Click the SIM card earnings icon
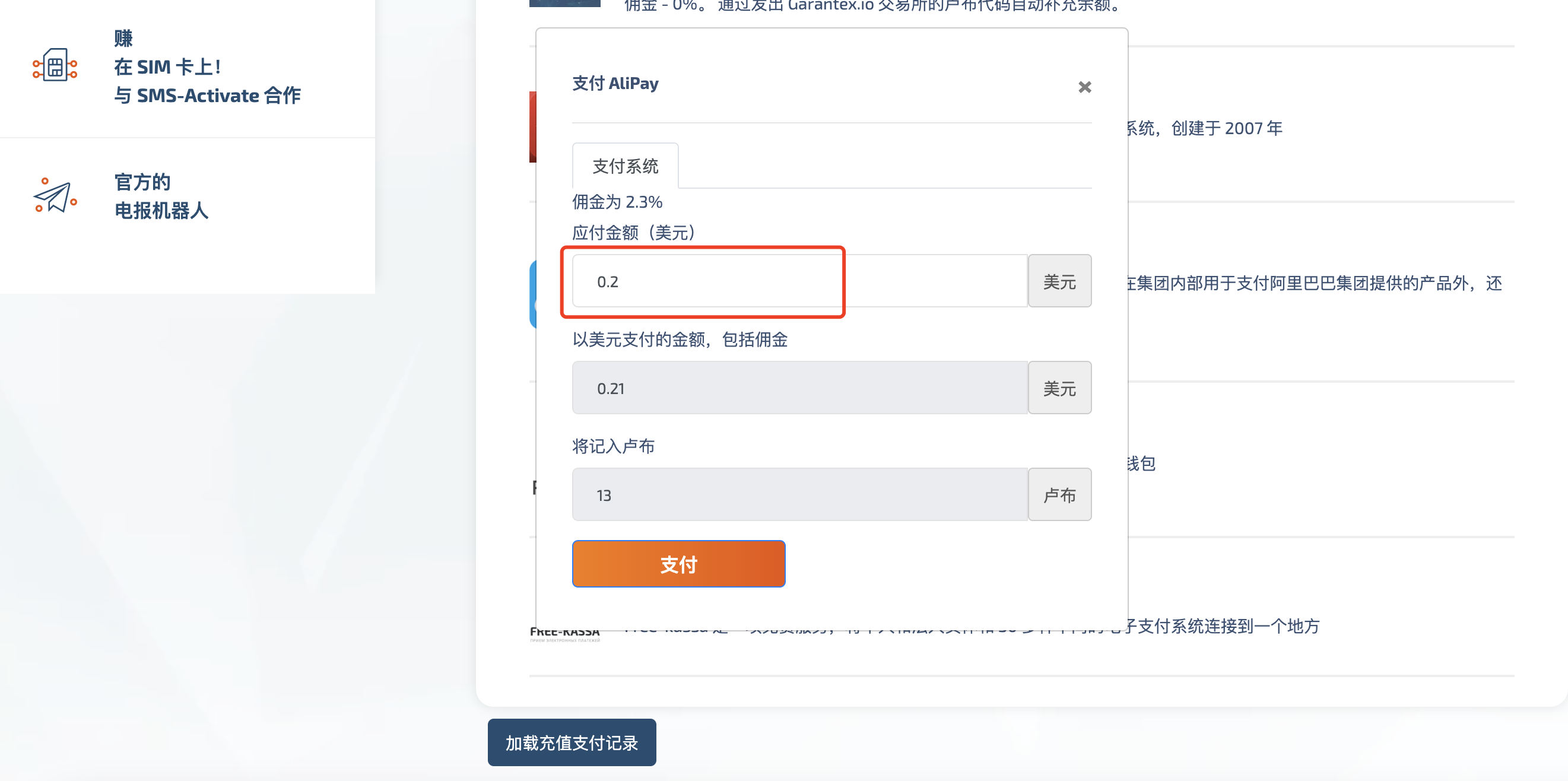 point(55,65)
